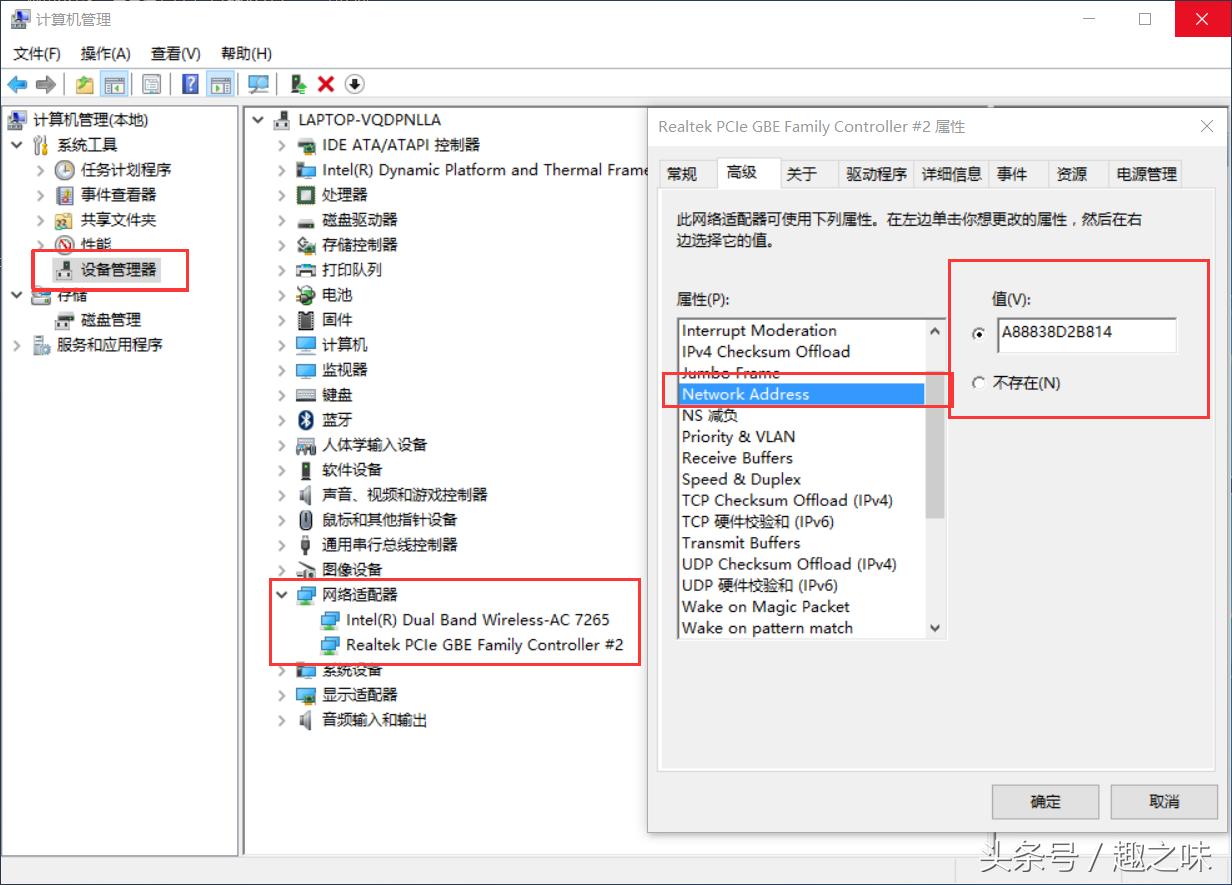Click the Scan for hardware changes icon
Screen dimensions: 1232x885
[259, 85]
